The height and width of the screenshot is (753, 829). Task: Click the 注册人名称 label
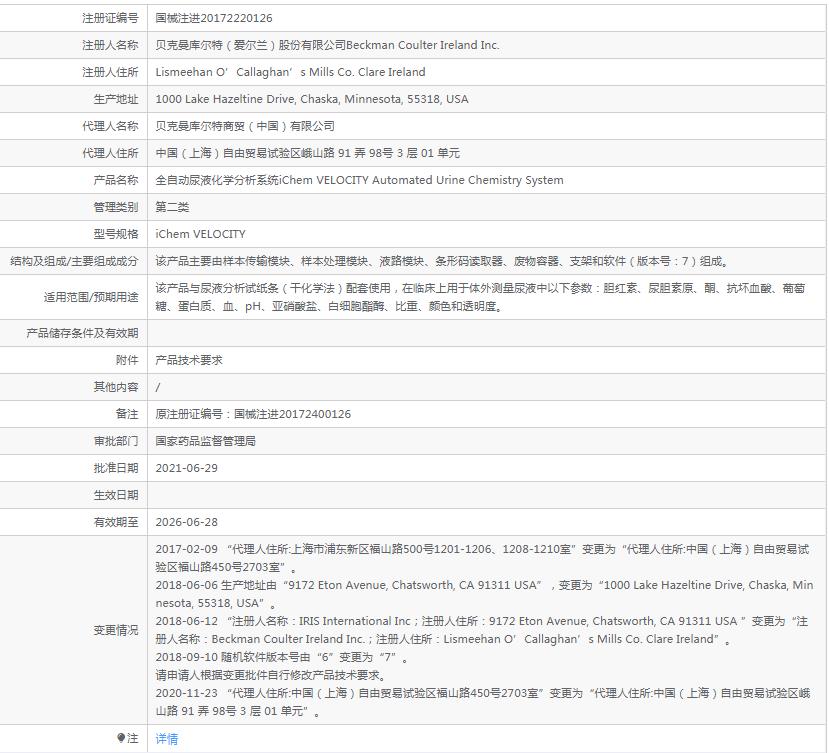(110, 45)
